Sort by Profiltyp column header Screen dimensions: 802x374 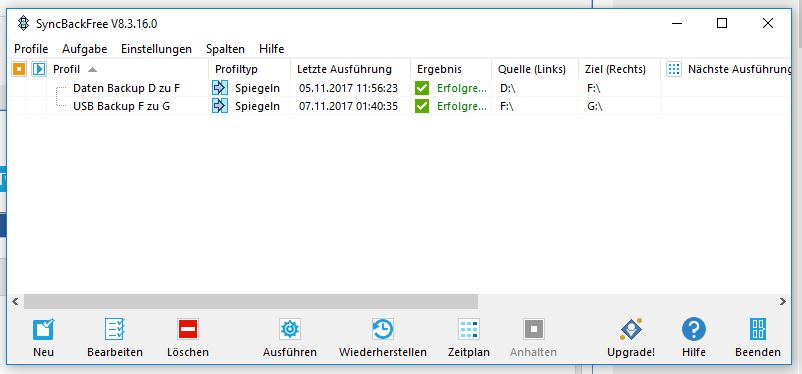236,69
